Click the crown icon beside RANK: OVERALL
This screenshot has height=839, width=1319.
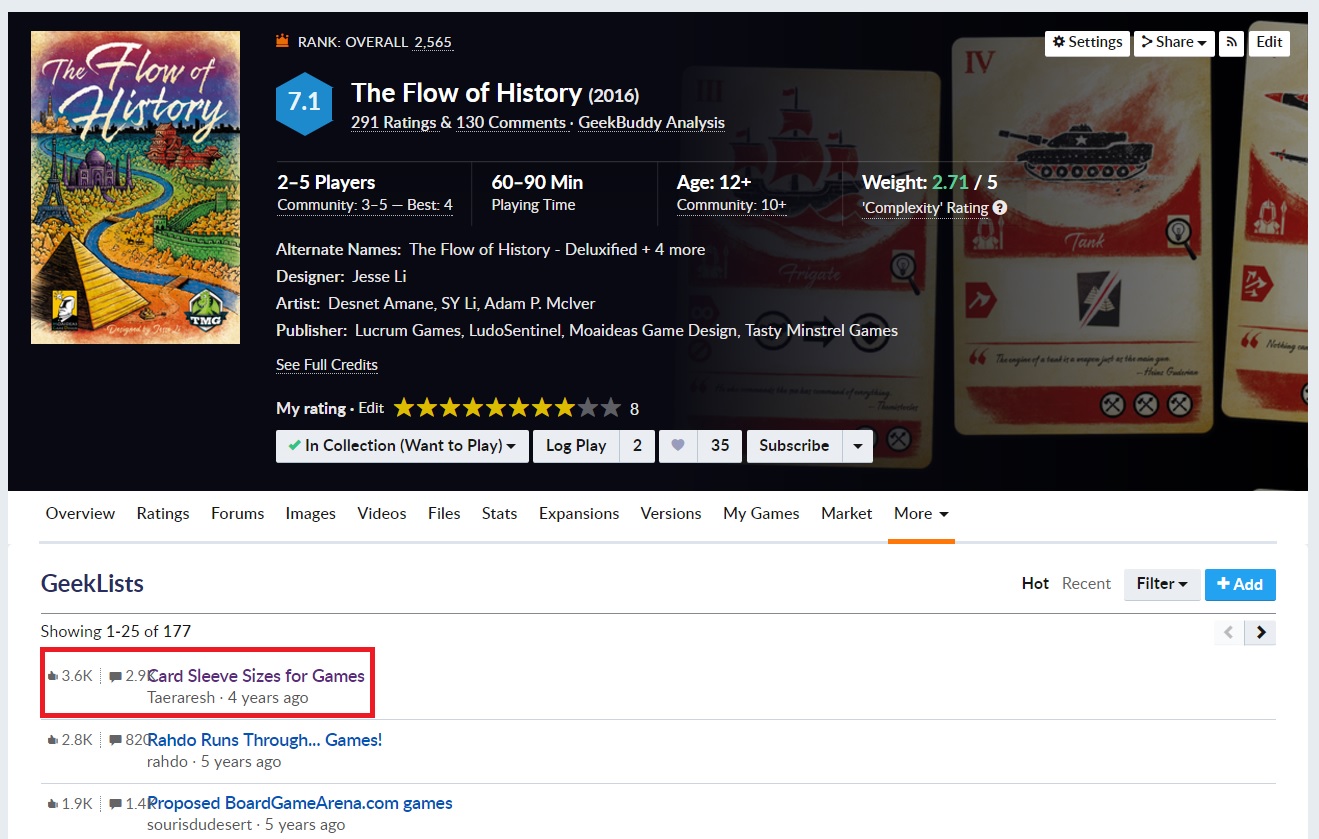[x=282, y=42]
